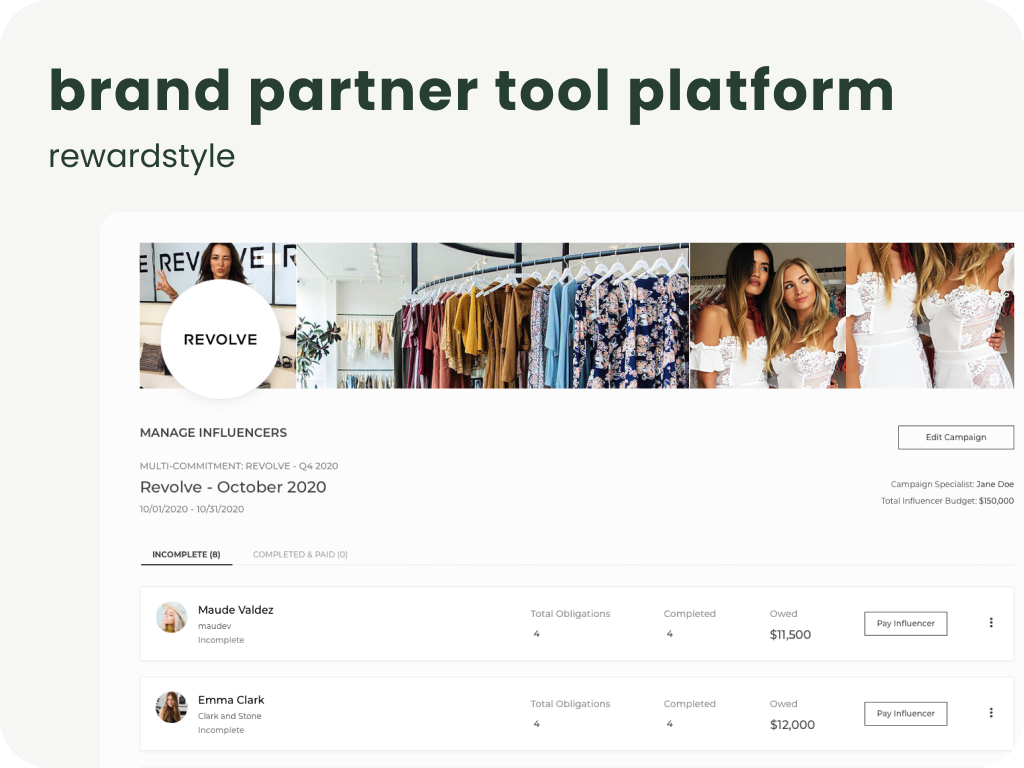
Task: Open more options for Emma Clark
Action: 991,713
